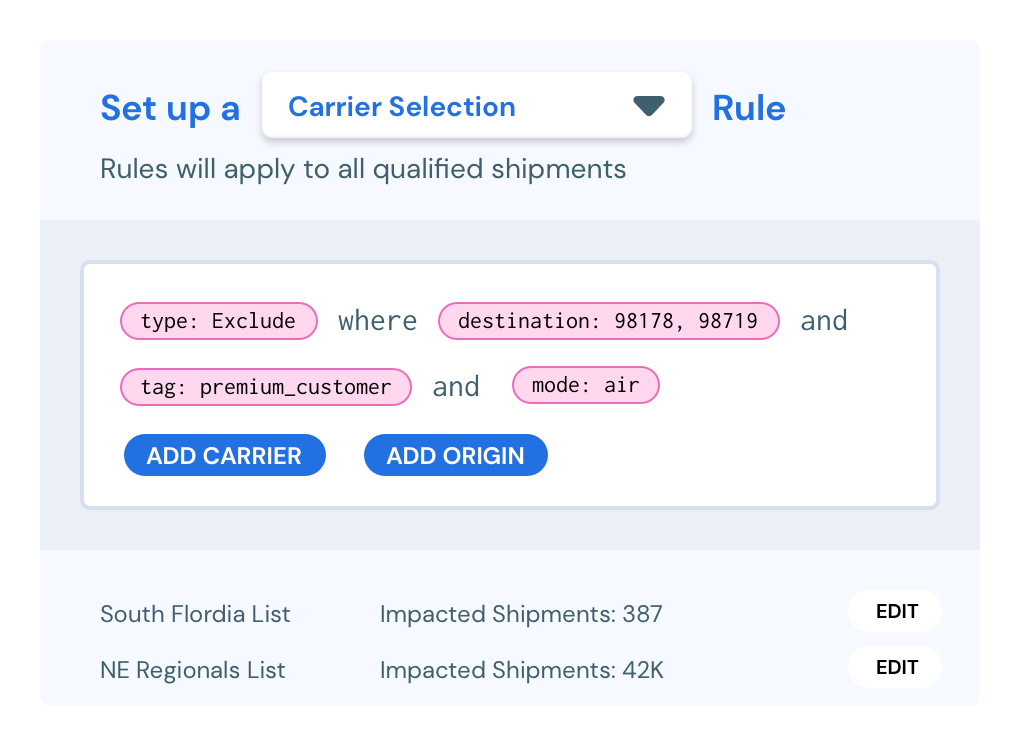Click the 'Set up a' heading text
Viewport: 1020px width, 746px height.
170,108
